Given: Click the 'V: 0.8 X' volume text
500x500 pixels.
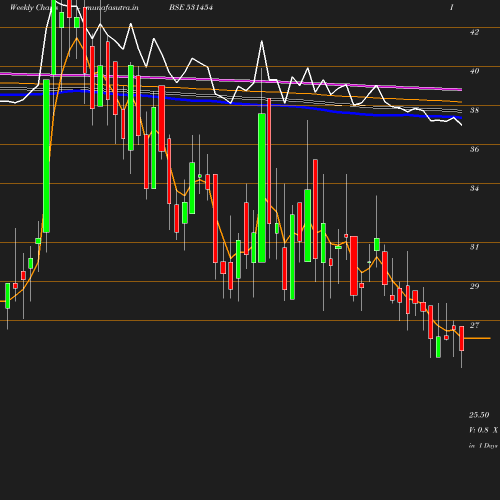Looking at the screenshot, I should 483,430.
